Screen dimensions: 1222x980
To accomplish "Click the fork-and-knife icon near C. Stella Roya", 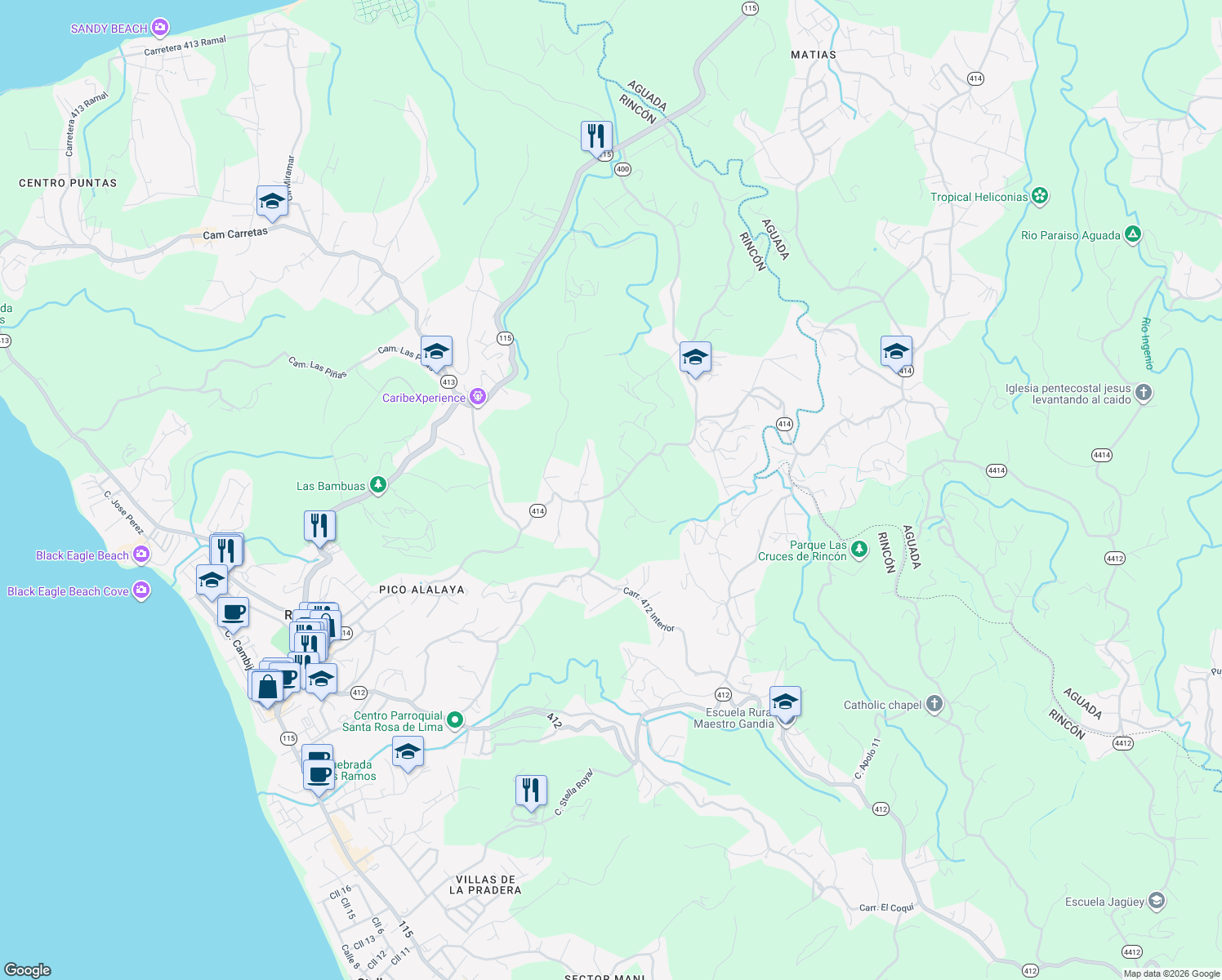I will click(530, 790).
